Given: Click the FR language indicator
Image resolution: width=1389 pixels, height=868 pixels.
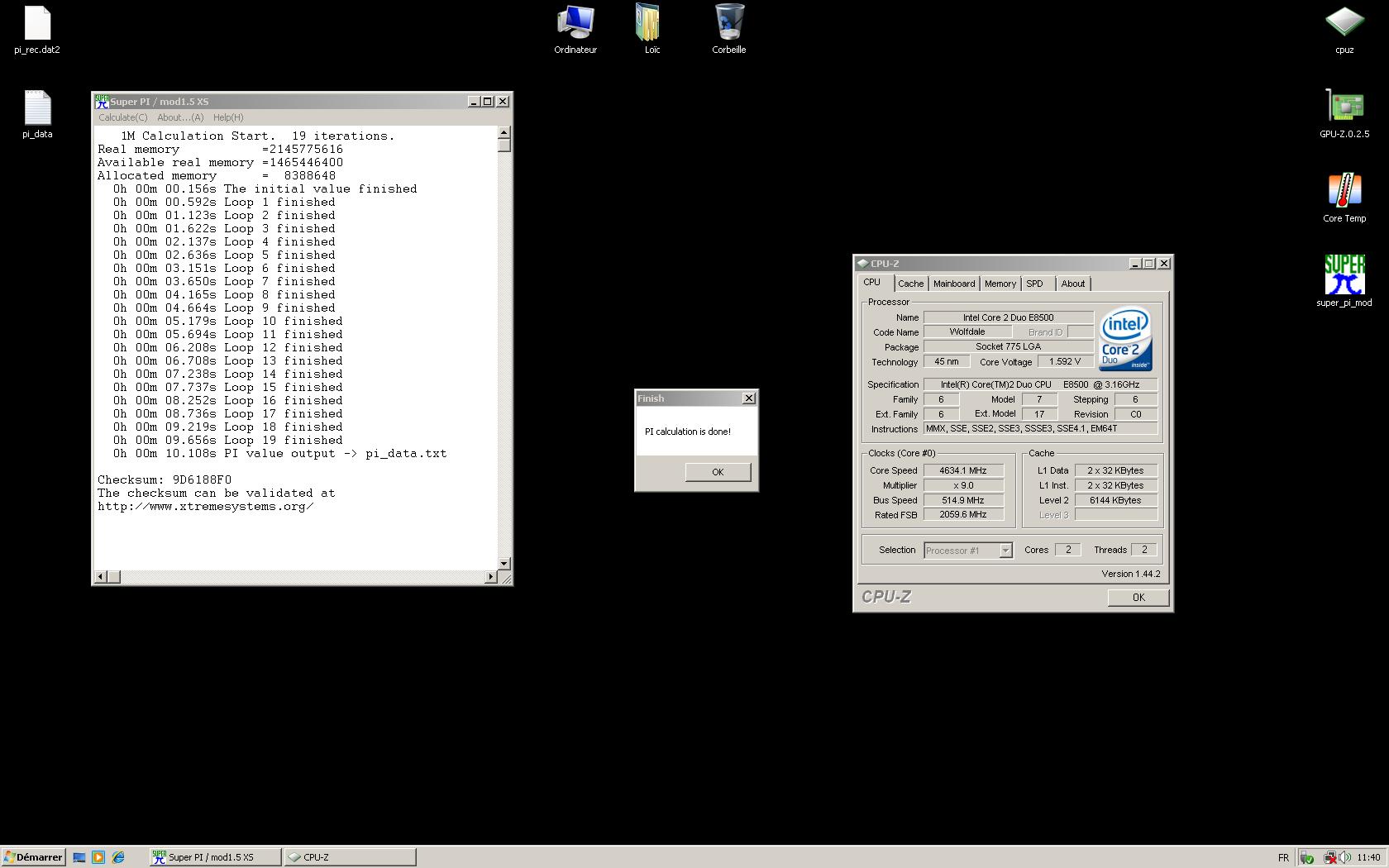Looking at the screenshot, I should (x=1283, y=858).
